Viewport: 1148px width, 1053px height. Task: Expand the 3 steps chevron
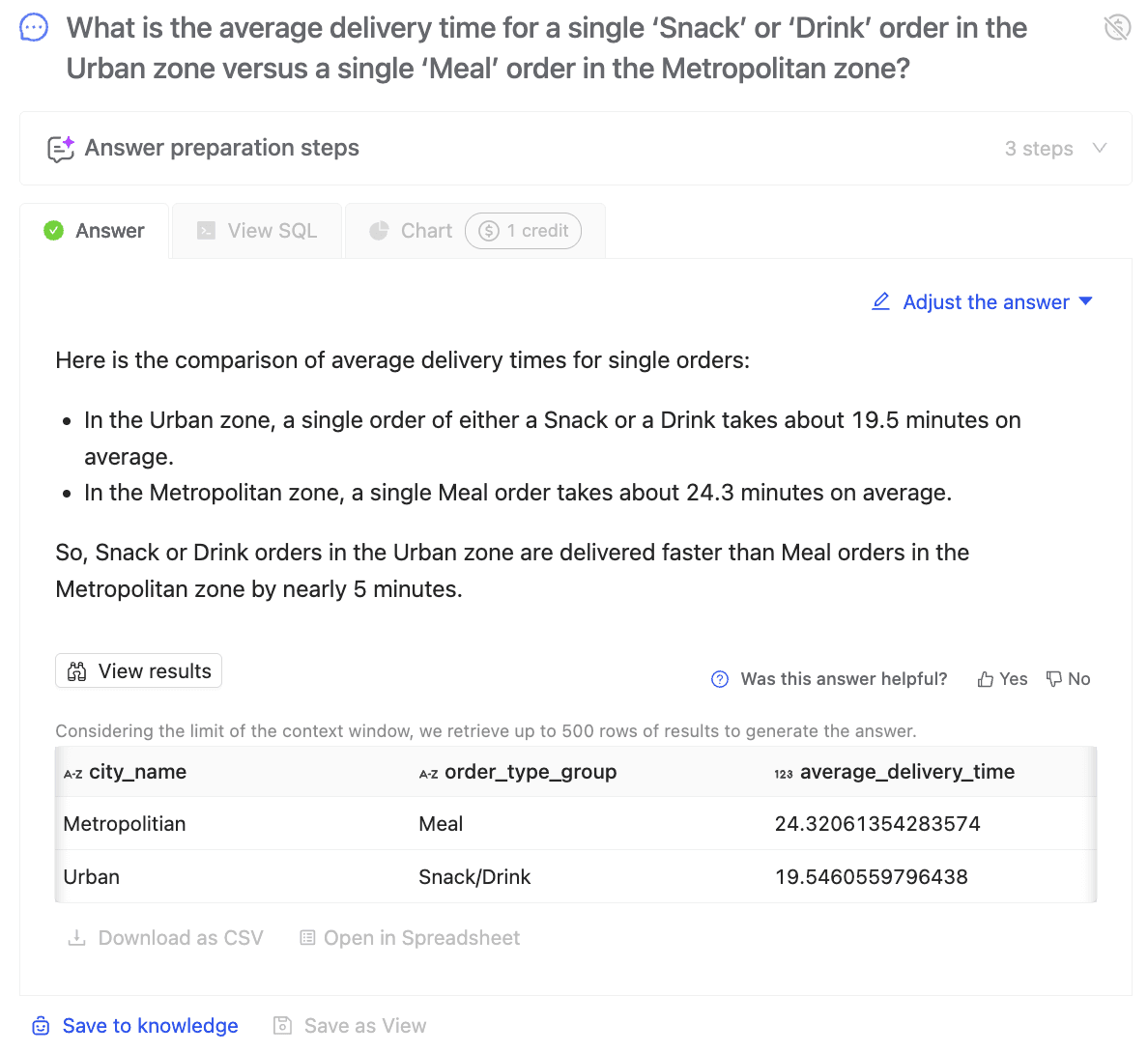1099,148
